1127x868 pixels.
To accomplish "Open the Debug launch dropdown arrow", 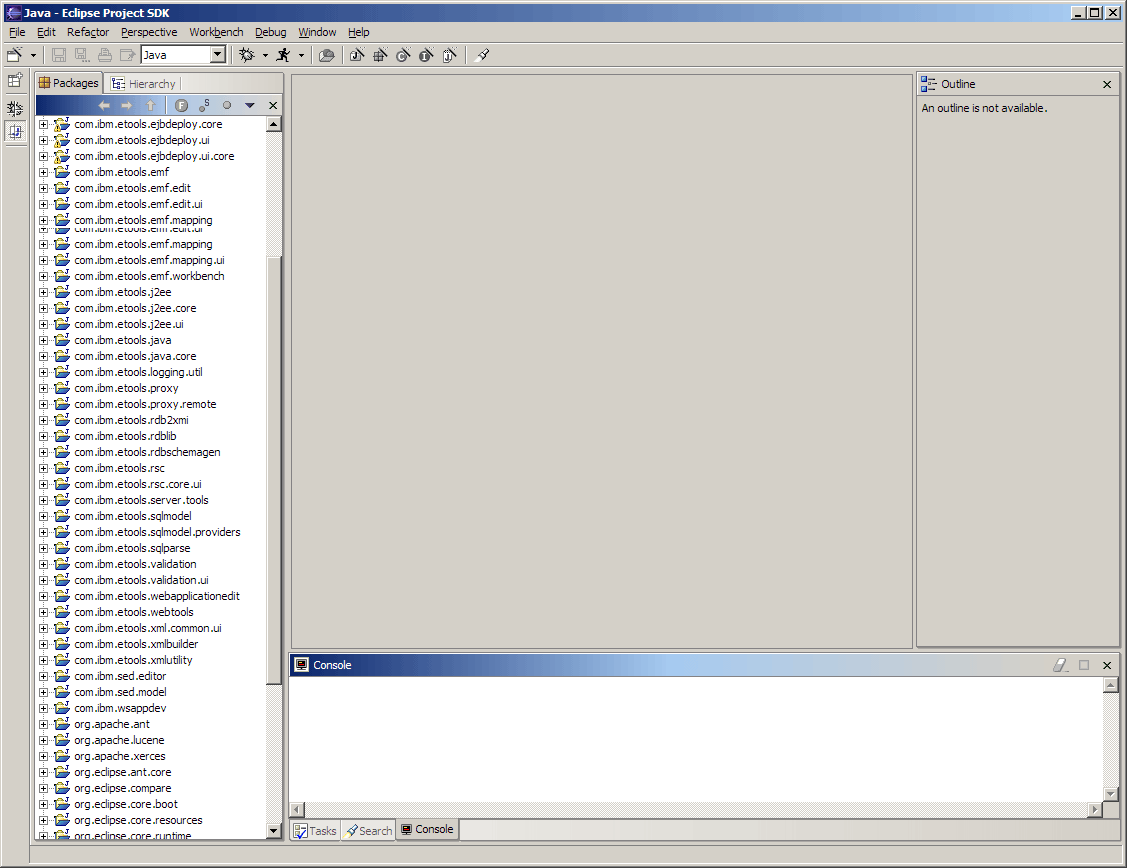I will (x=265, y=55).
